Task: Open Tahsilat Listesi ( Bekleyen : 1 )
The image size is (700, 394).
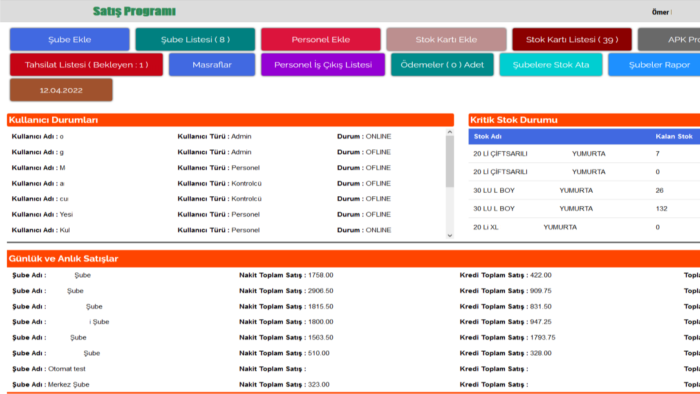Action: 86,65
